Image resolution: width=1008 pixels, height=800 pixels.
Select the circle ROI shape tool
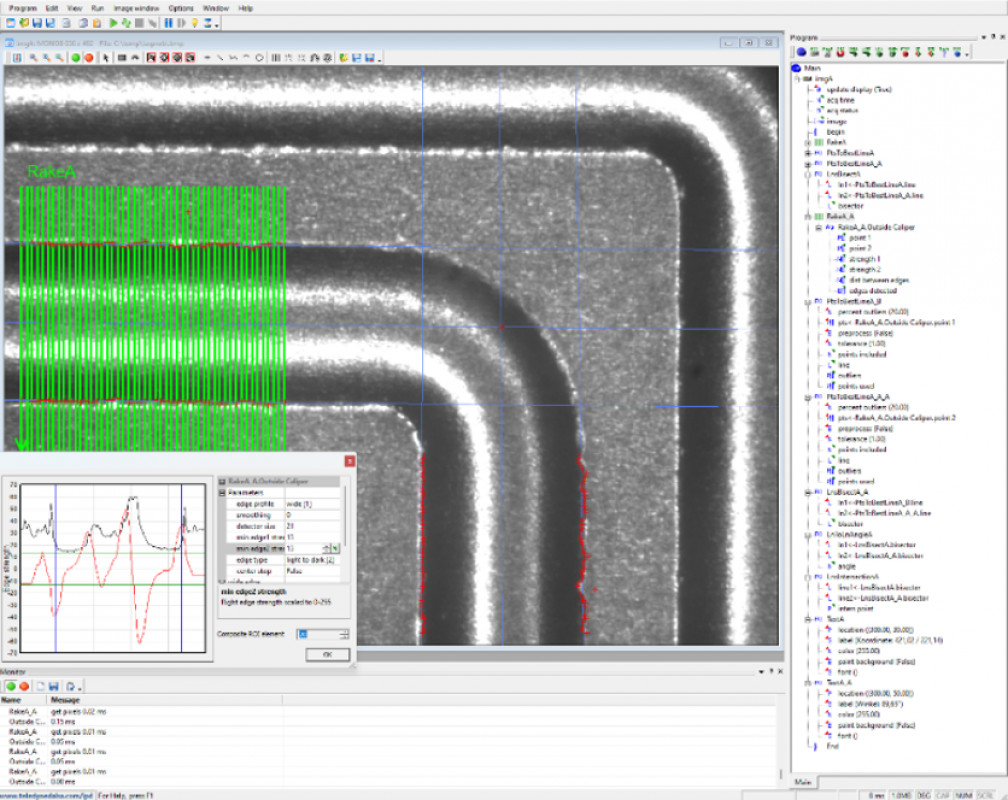pos(259,58)
